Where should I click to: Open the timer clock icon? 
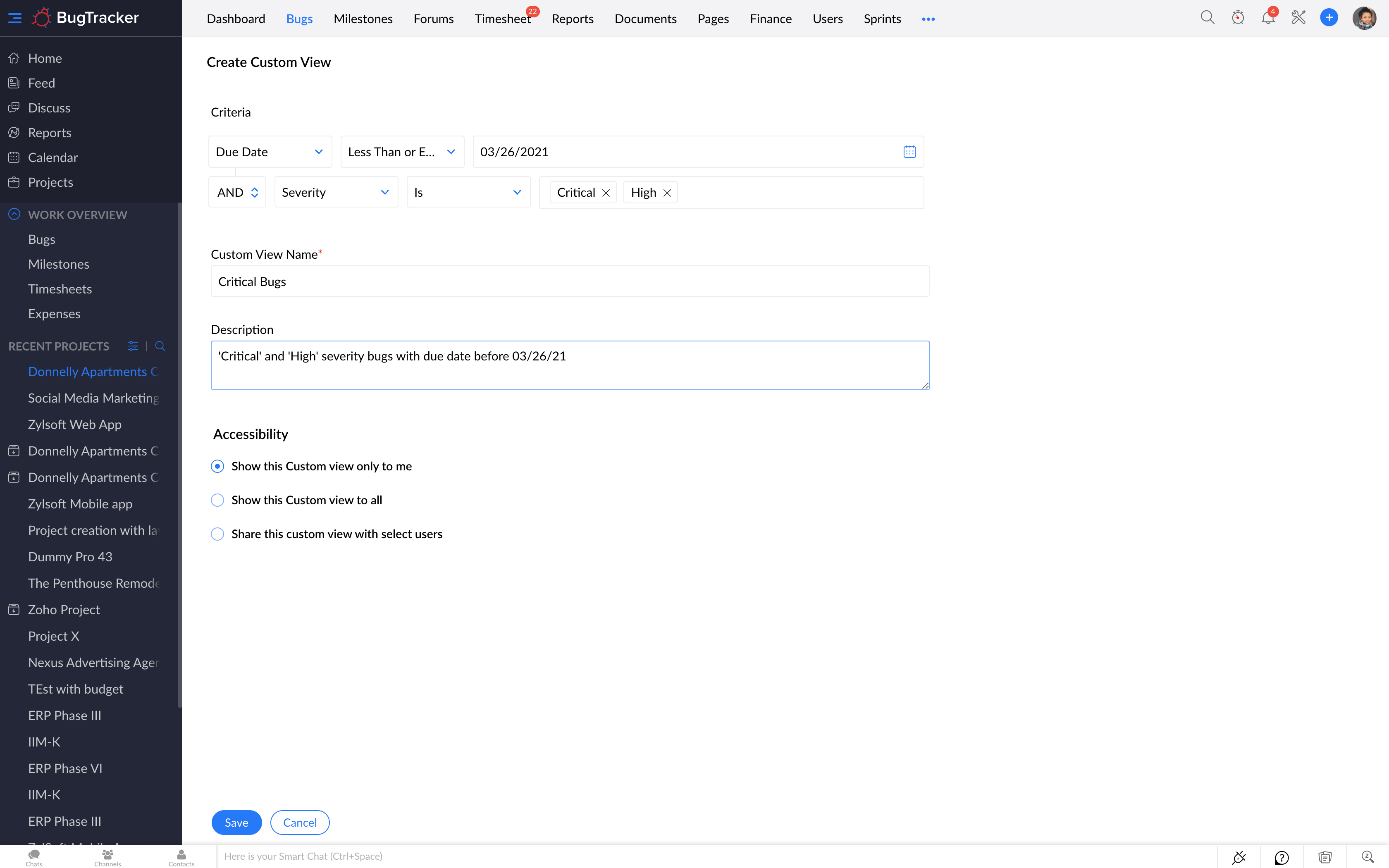(1237, 18)
